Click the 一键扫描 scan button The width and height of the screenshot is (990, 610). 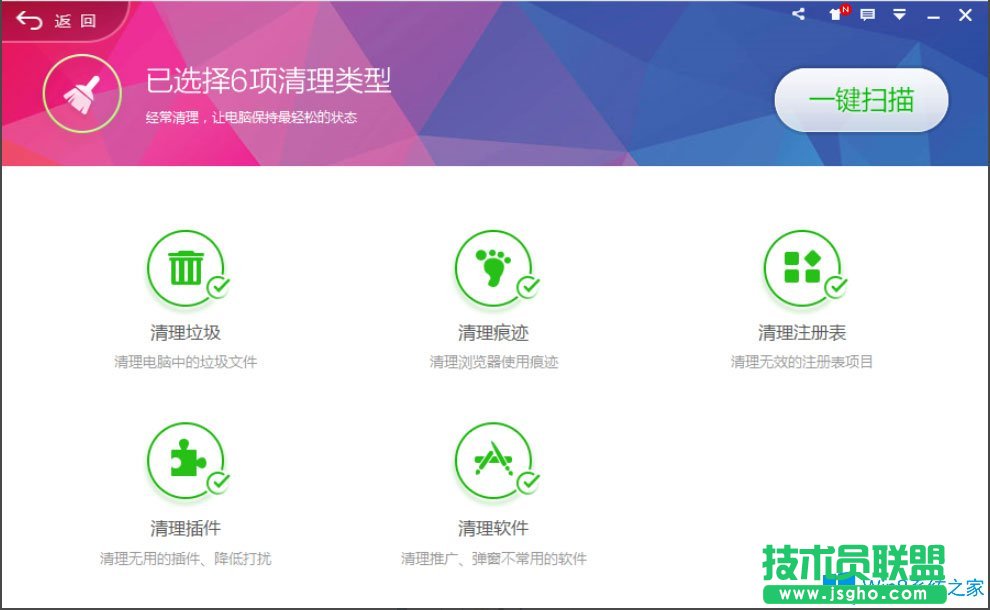(x=862, y=100)
